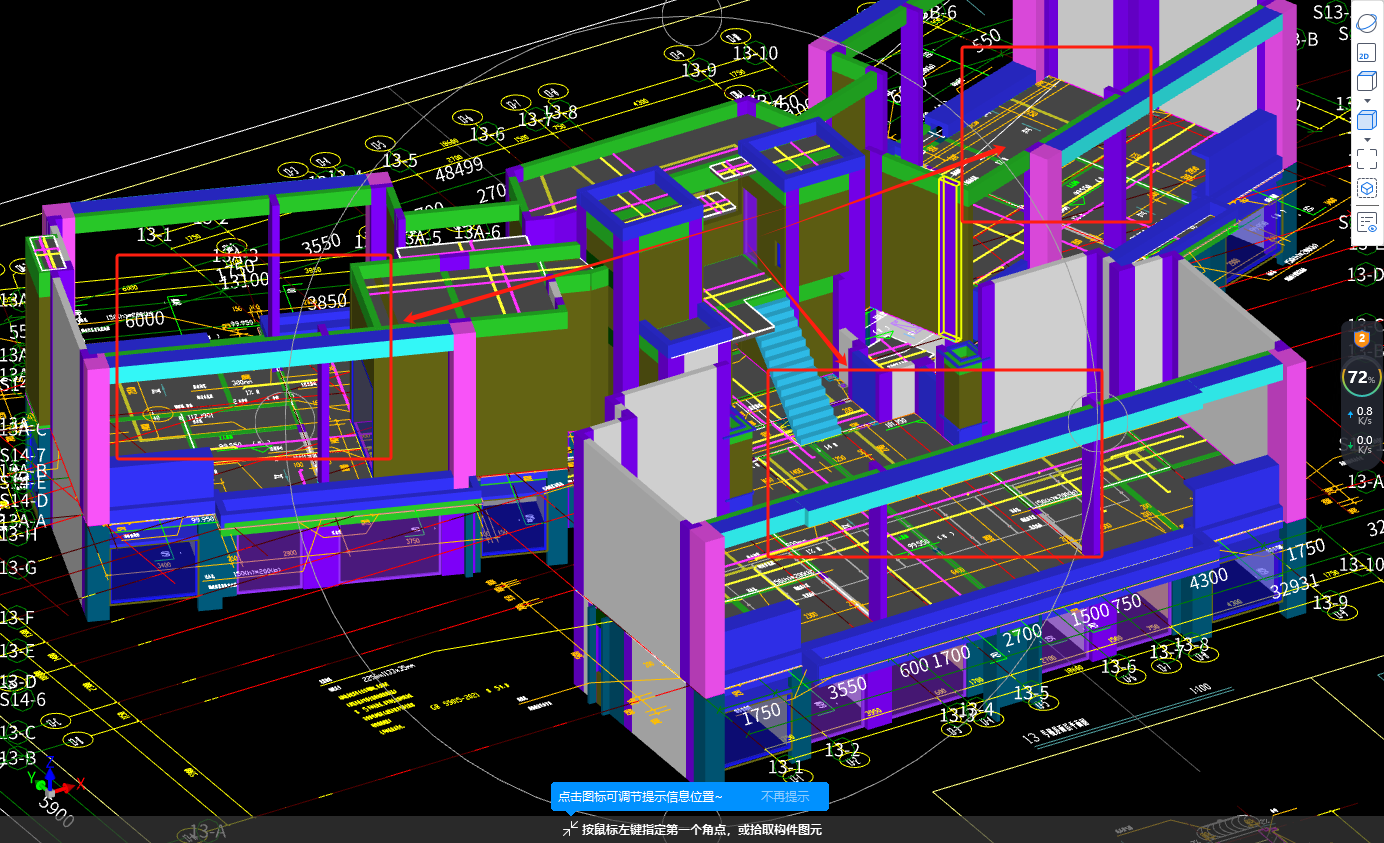Click the 4300 dimension label
1384x843 pixels.
[x=1208, y=579]
